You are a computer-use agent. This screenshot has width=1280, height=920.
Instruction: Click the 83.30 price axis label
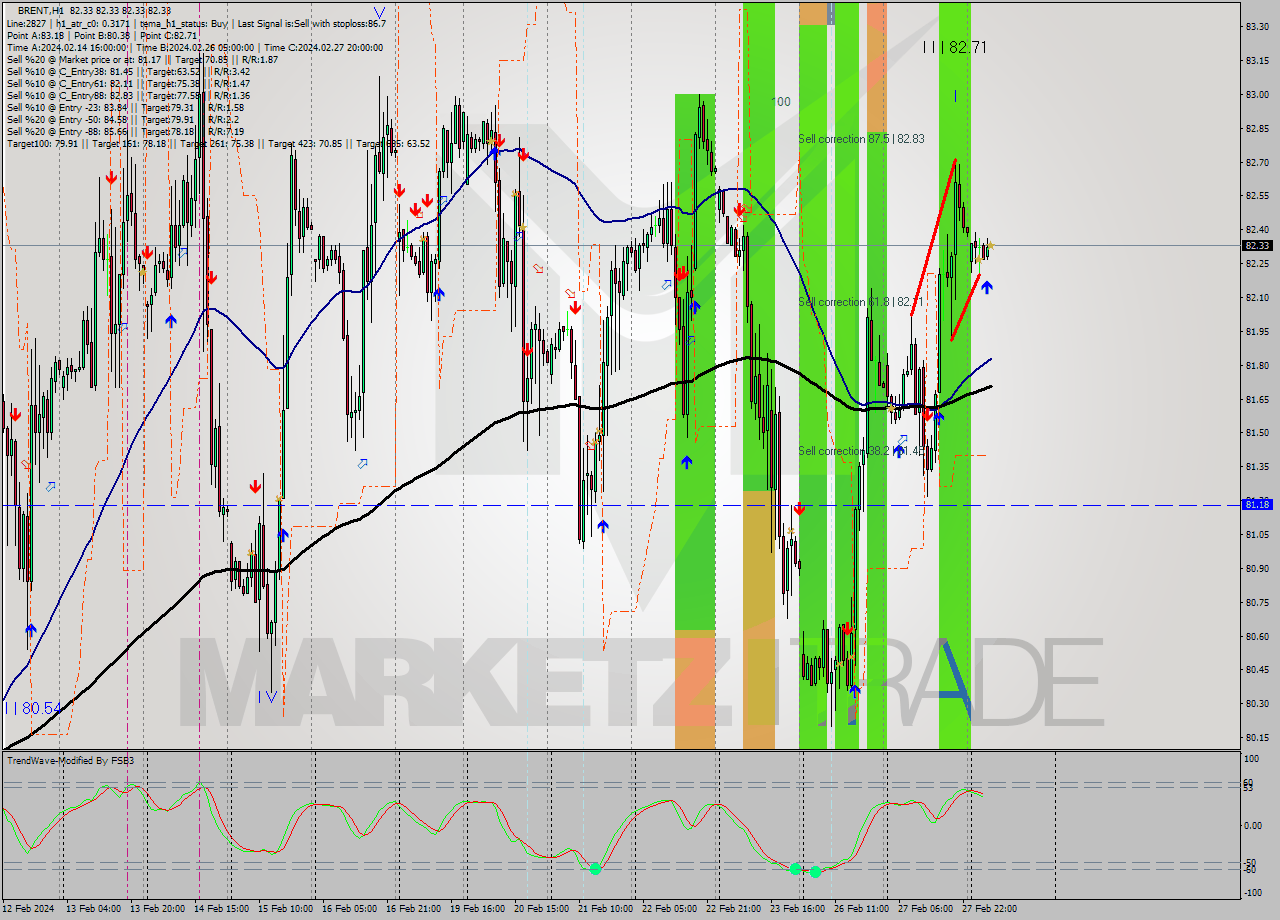[x=1257, y=26]
